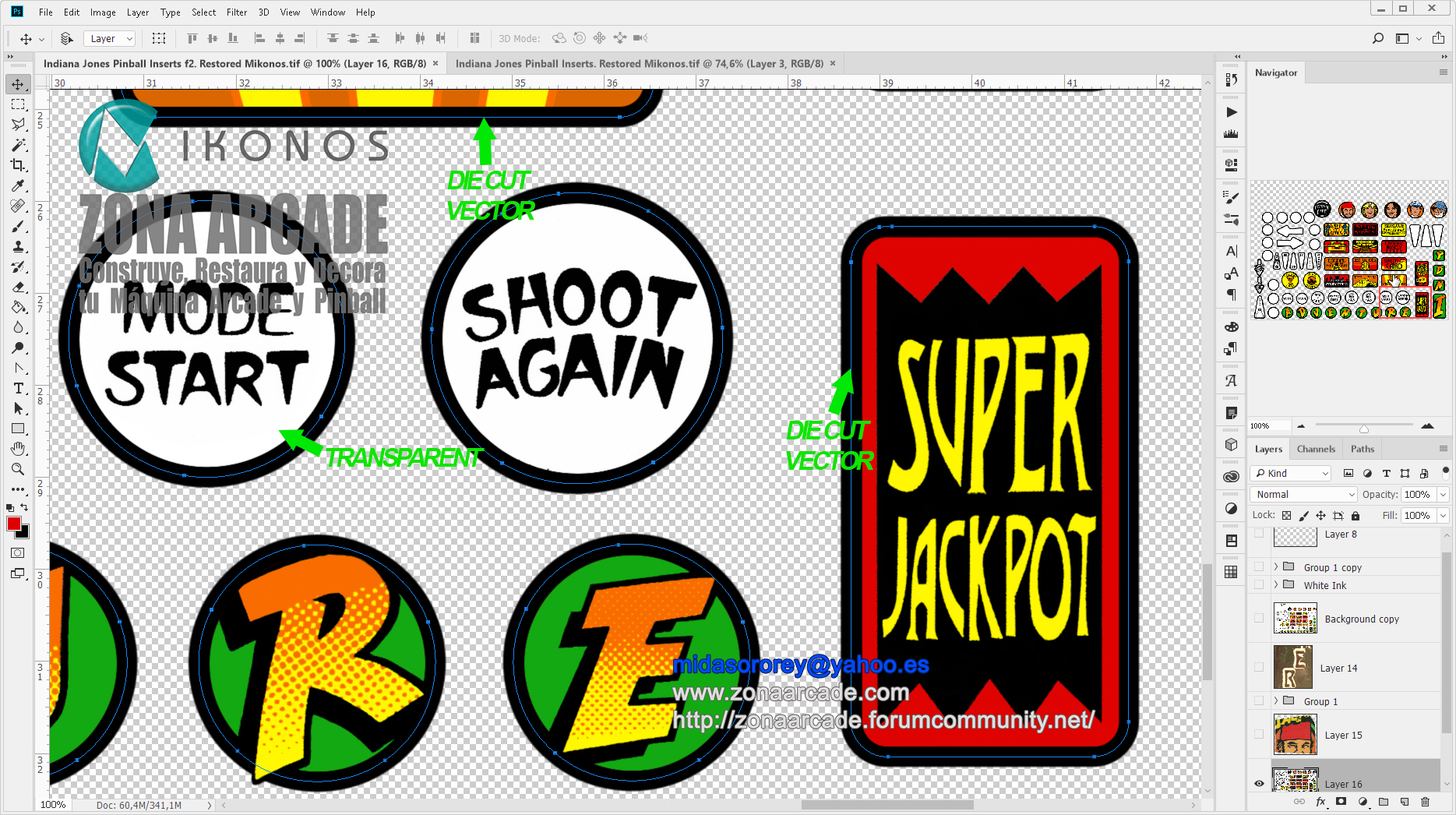1456x815 pixels.
Task: Show the Layer 15 layer
Action: click(x=1259, y=735)
